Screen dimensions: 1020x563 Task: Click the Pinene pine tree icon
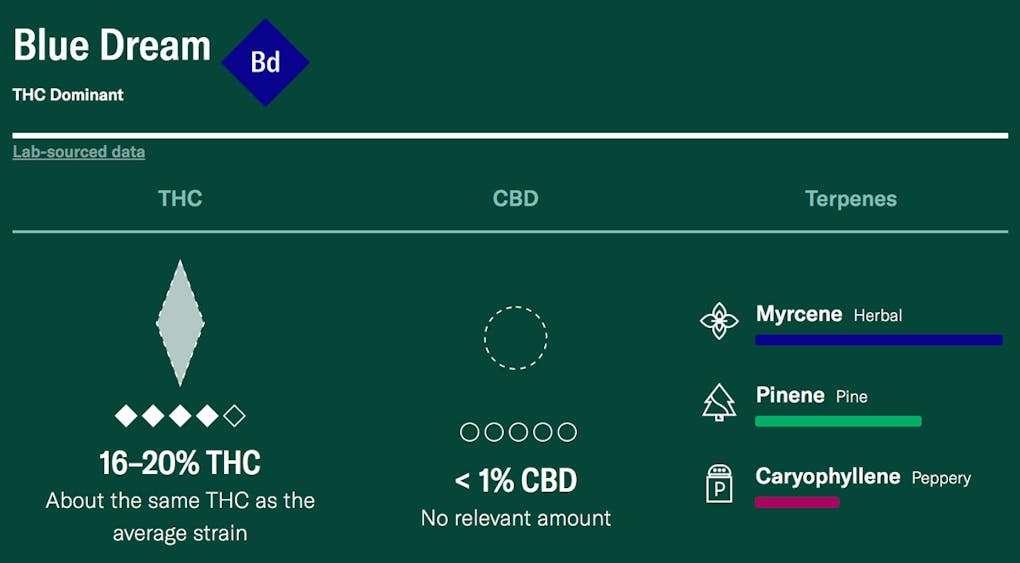tap(718, 402)
